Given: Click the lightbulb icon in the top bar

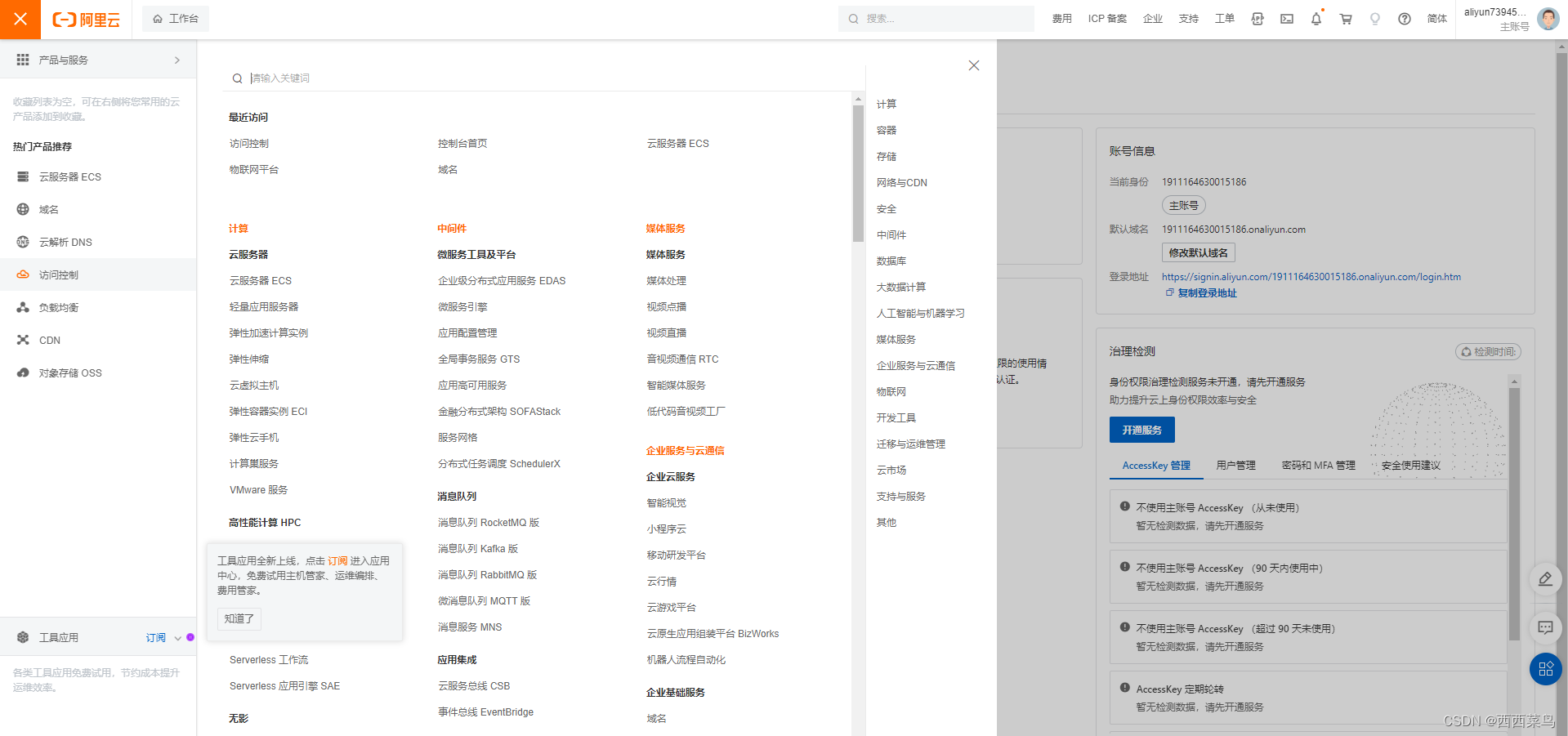Looking at the screenshot, I should coord(1375,19).
